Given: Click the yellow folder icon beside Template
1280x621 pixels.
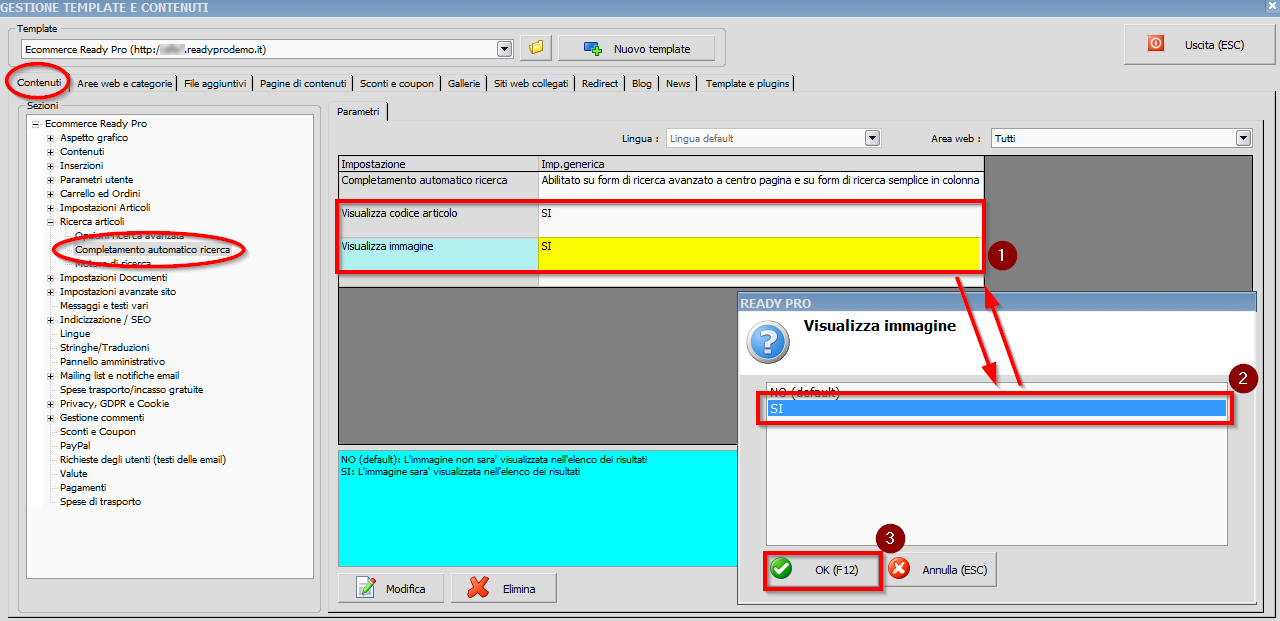Looking at the screenshot, I should [537, 48].
